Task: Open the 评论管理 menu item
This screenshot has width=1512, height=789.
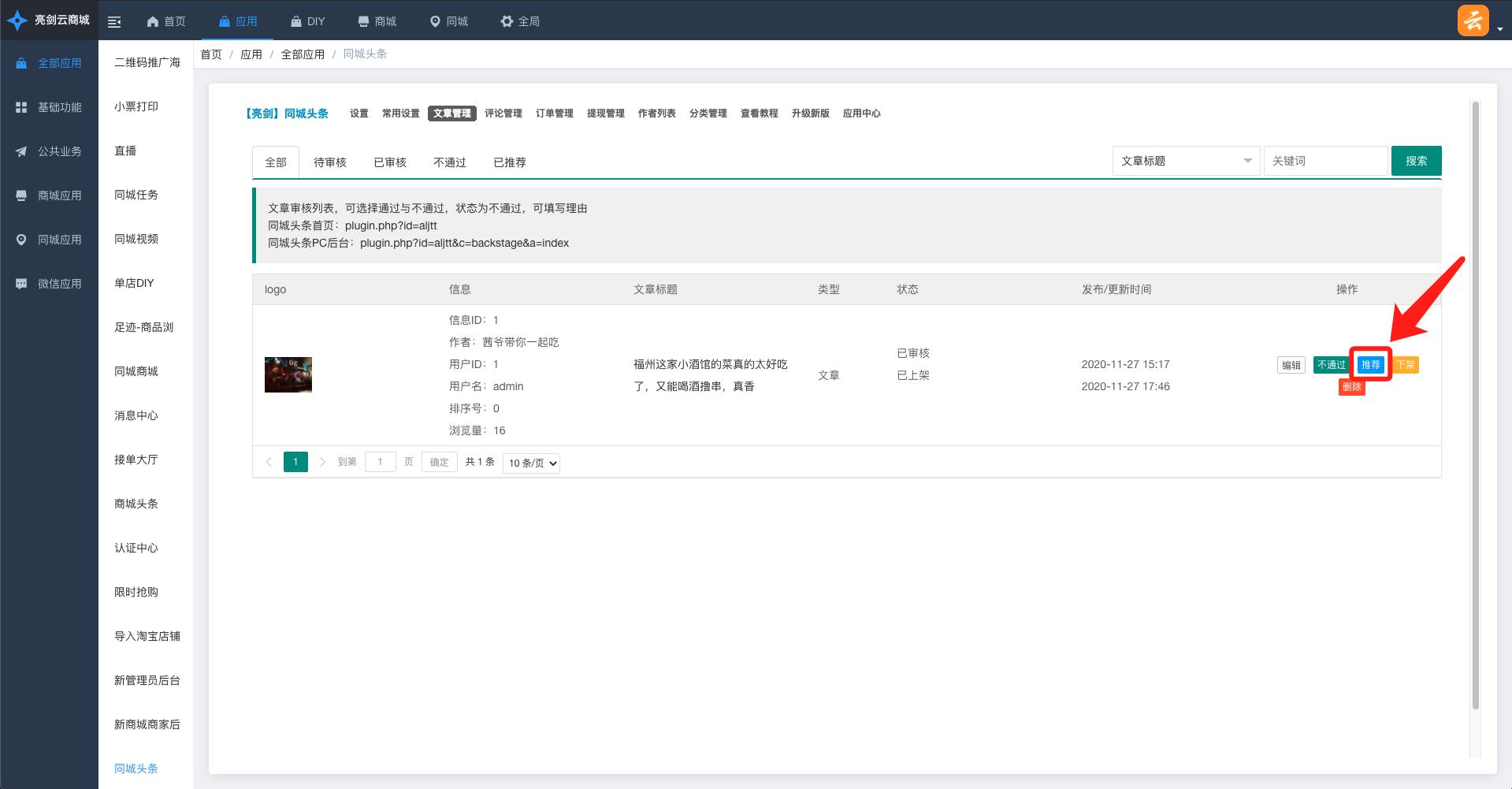Action: (x=503, y=114)
